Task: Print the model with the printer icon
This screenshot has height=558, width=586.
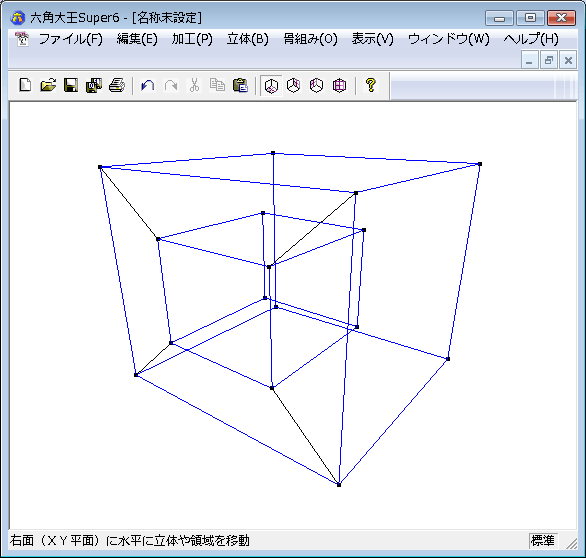Action: point(117,86)
